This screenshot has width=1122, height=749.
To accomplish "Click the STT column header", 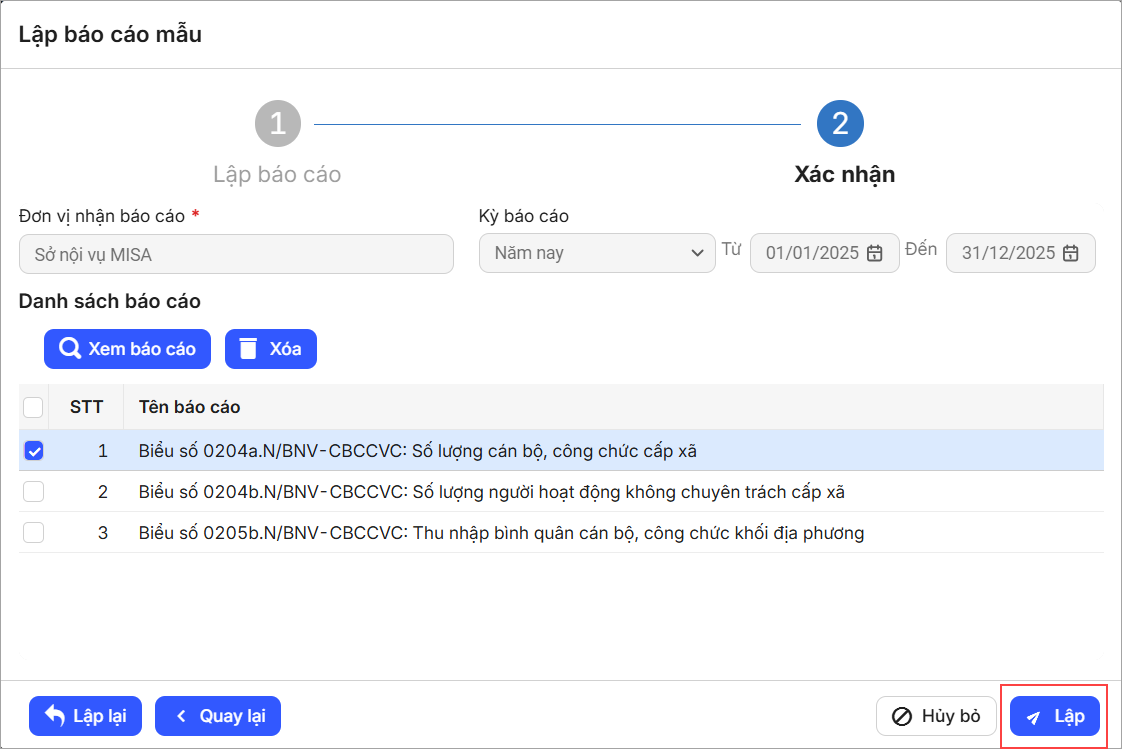I will (86, 407).
